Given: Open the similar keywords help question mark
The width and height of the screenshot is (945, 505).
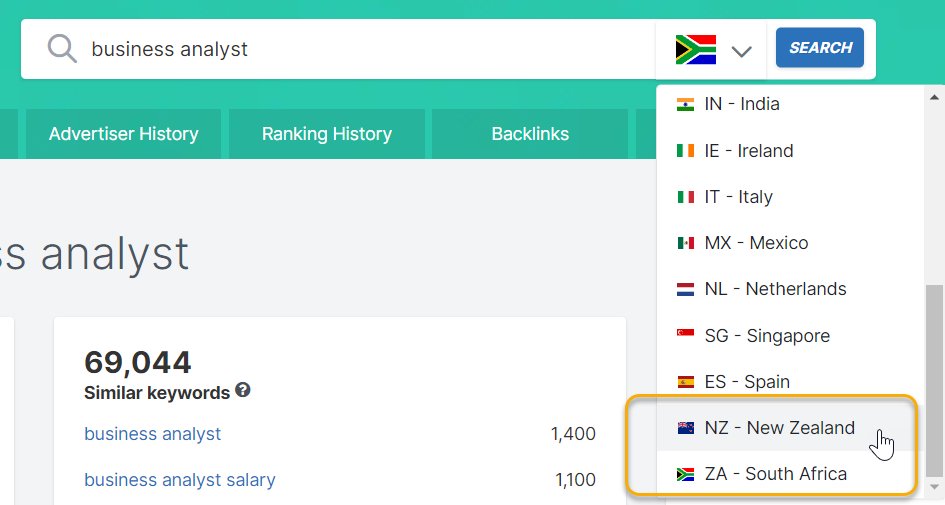Looking at the screenshot, I should click(242, 390).
